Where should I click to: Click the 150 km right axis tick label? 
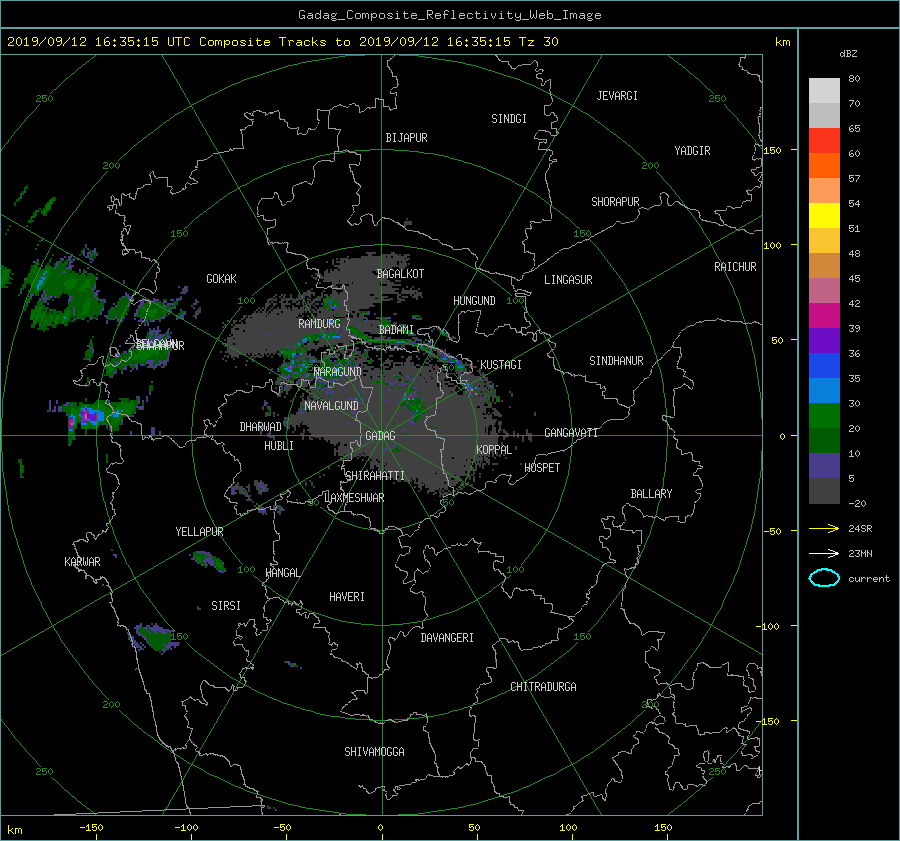[x=773, y=150]
